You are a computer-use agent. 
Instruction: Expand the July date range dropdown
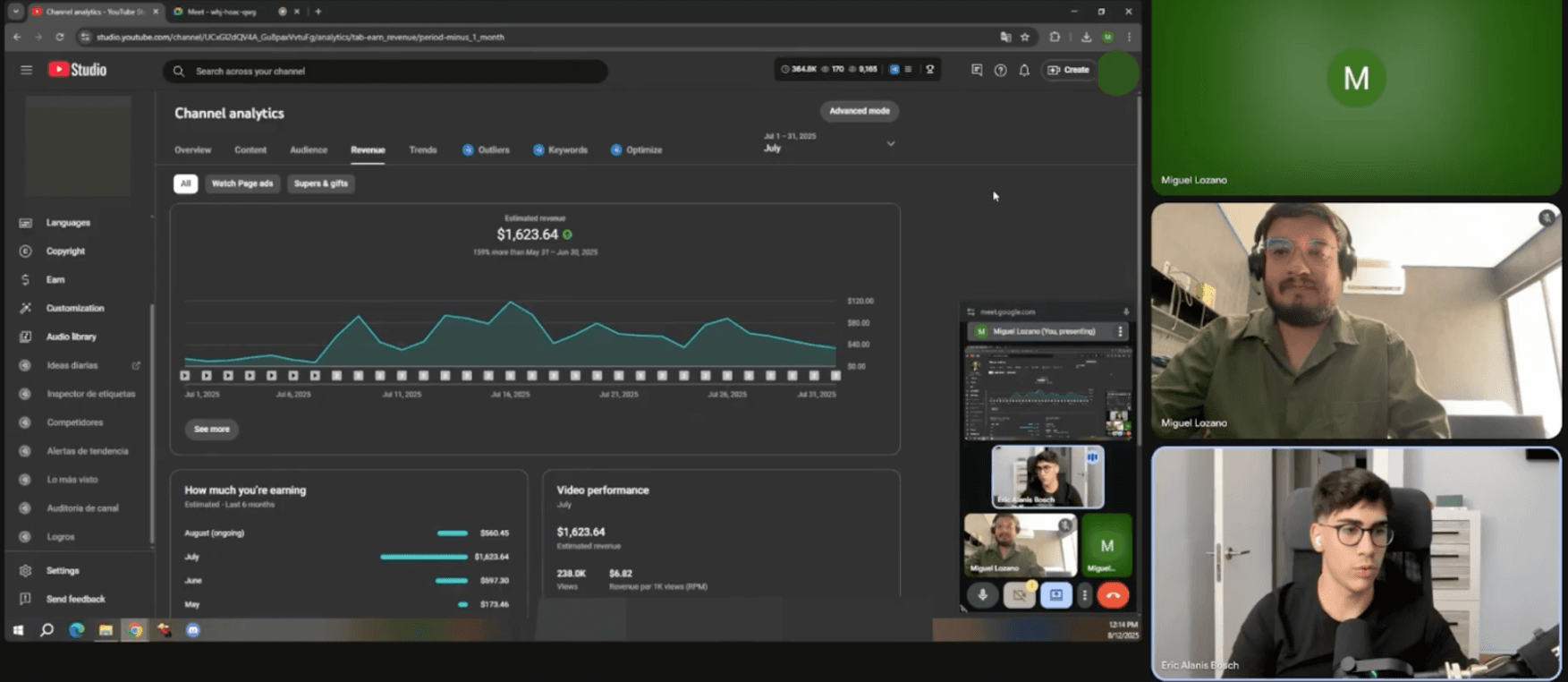pos(890,144)
